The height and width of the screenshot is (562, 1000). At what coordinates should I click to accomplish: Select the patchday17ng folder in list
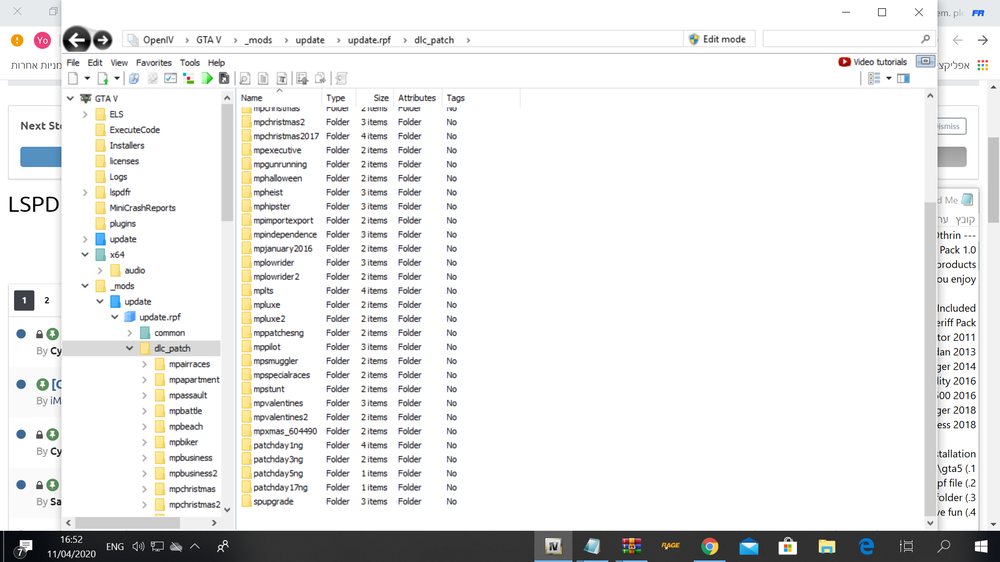[280, 487]
